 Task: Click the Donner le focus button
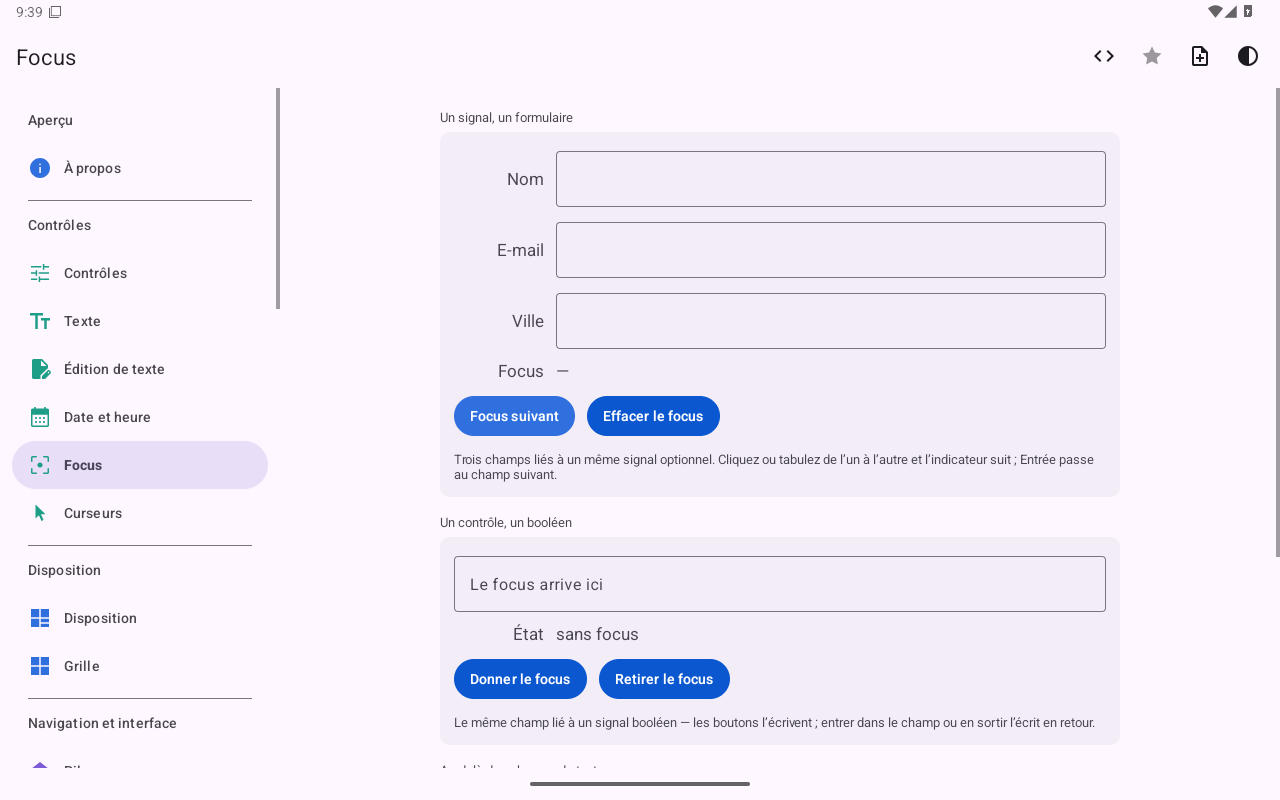tap(520, 679)
